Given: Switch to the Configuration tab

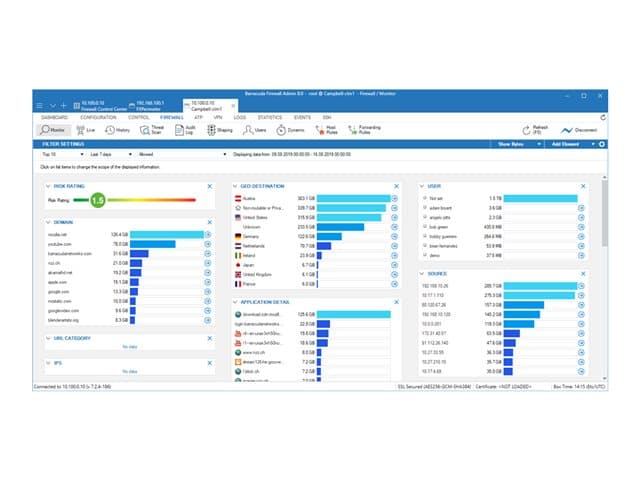Looking at the screenshot, I should tap(98, 118).
